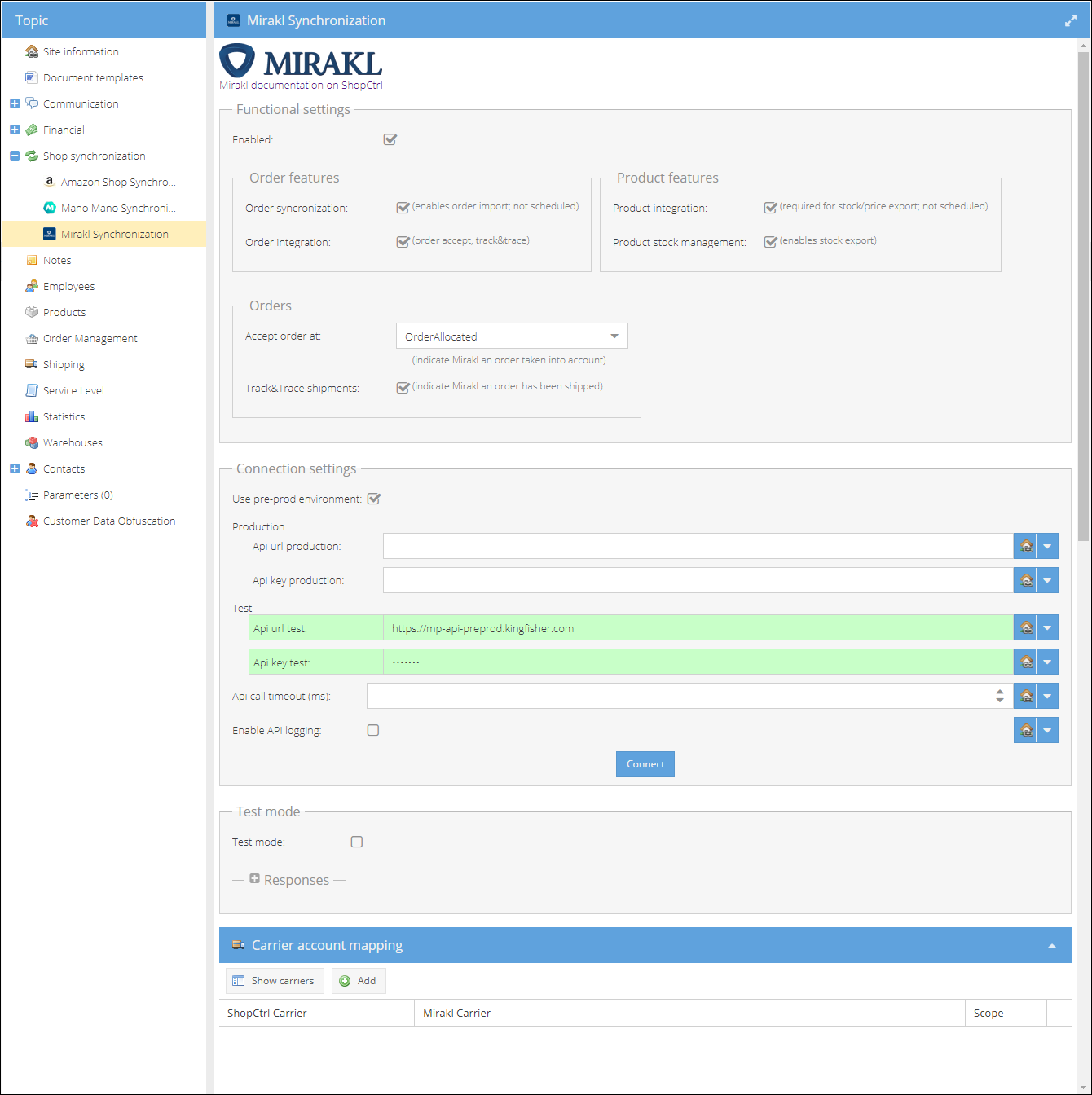The image size is (1092, 1095).
Task: Open Customer Data Obfuscation icon
Action: (32, 521)
